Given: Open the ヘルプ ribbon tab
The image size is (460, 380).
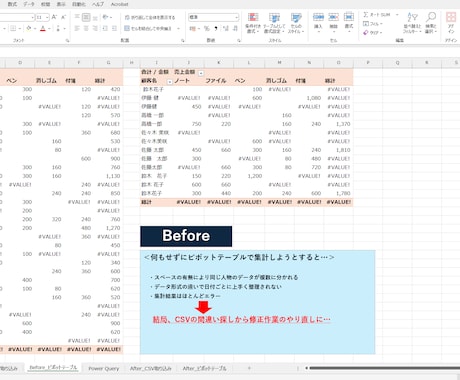Looking at the screenshot, I should coord(98,4).
